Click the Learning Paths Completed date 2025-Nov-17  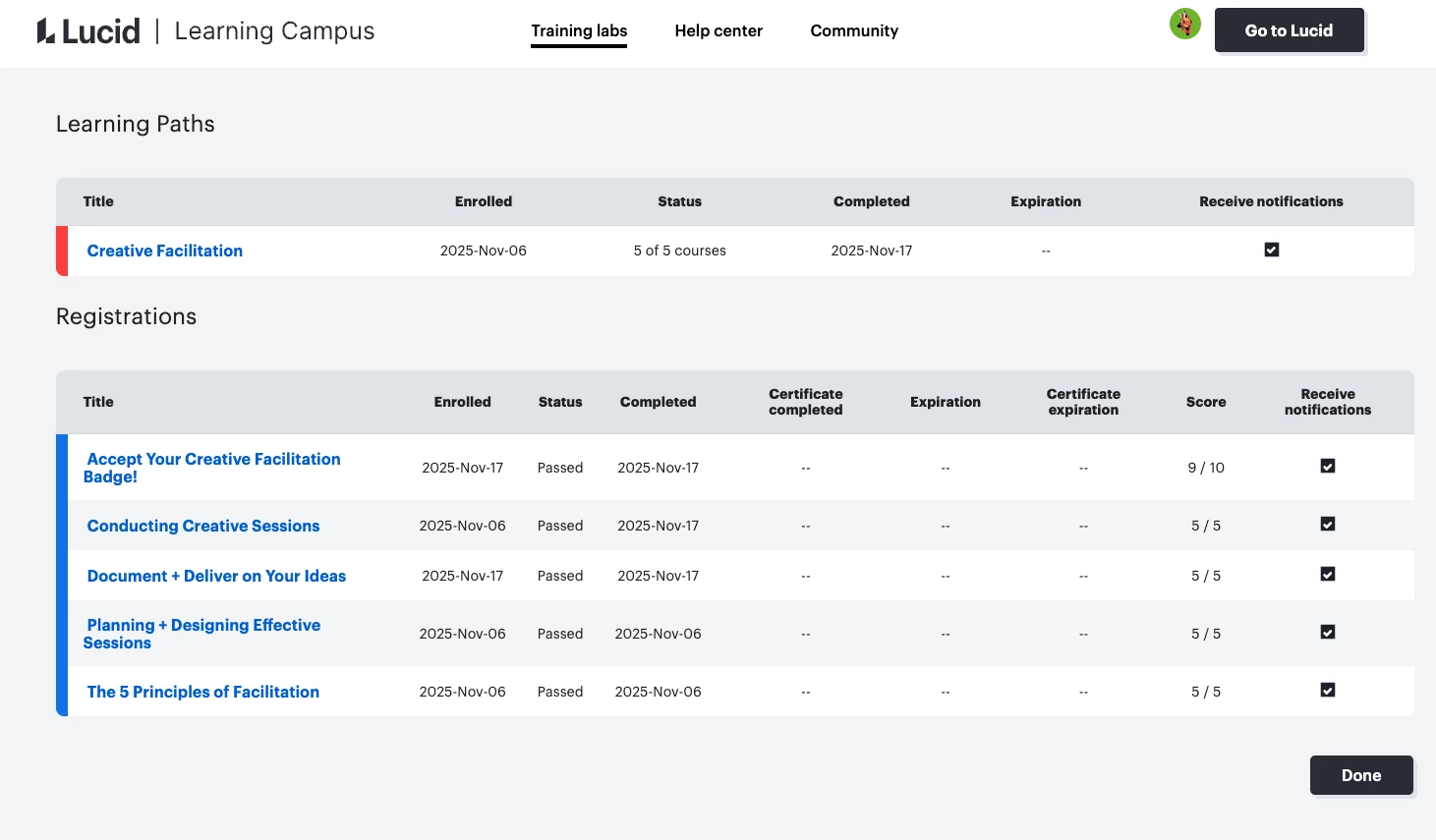tap(872, 251)
